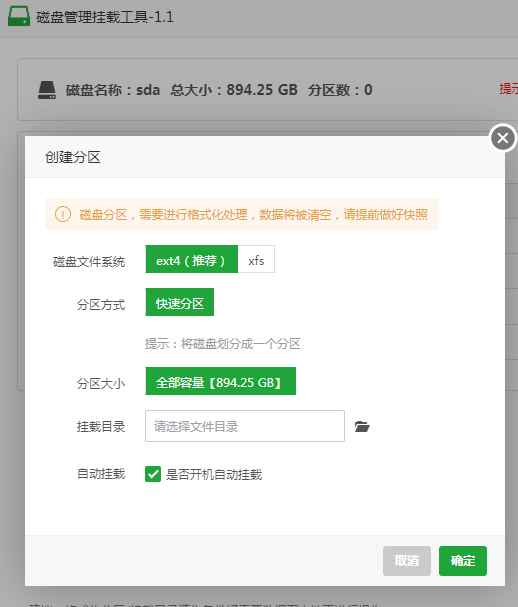Screen dimensions: 518x607
Task: Click the 磁盘名称：sda text
Action: (x=113, y=90)
